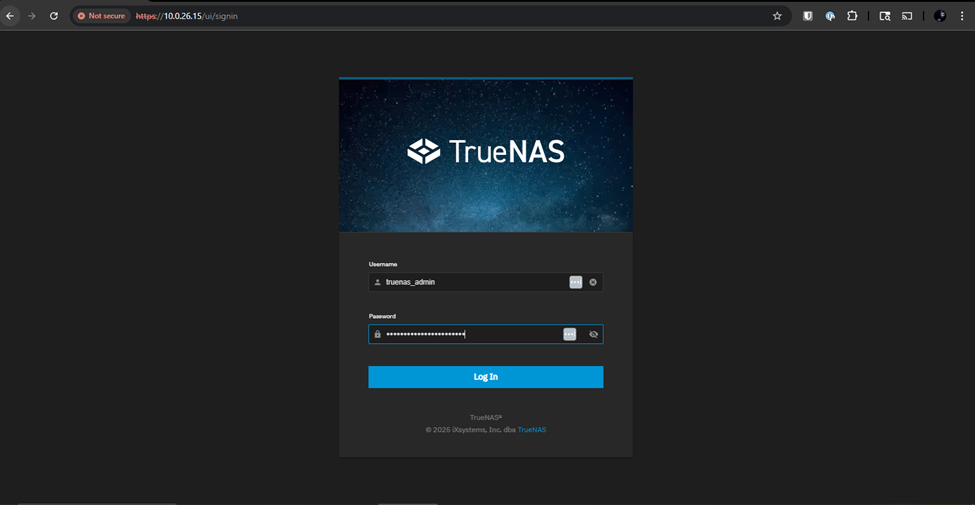Clear the Username field with X icon
The width and height of the screenshot is (975, 505).
(593, 282)
